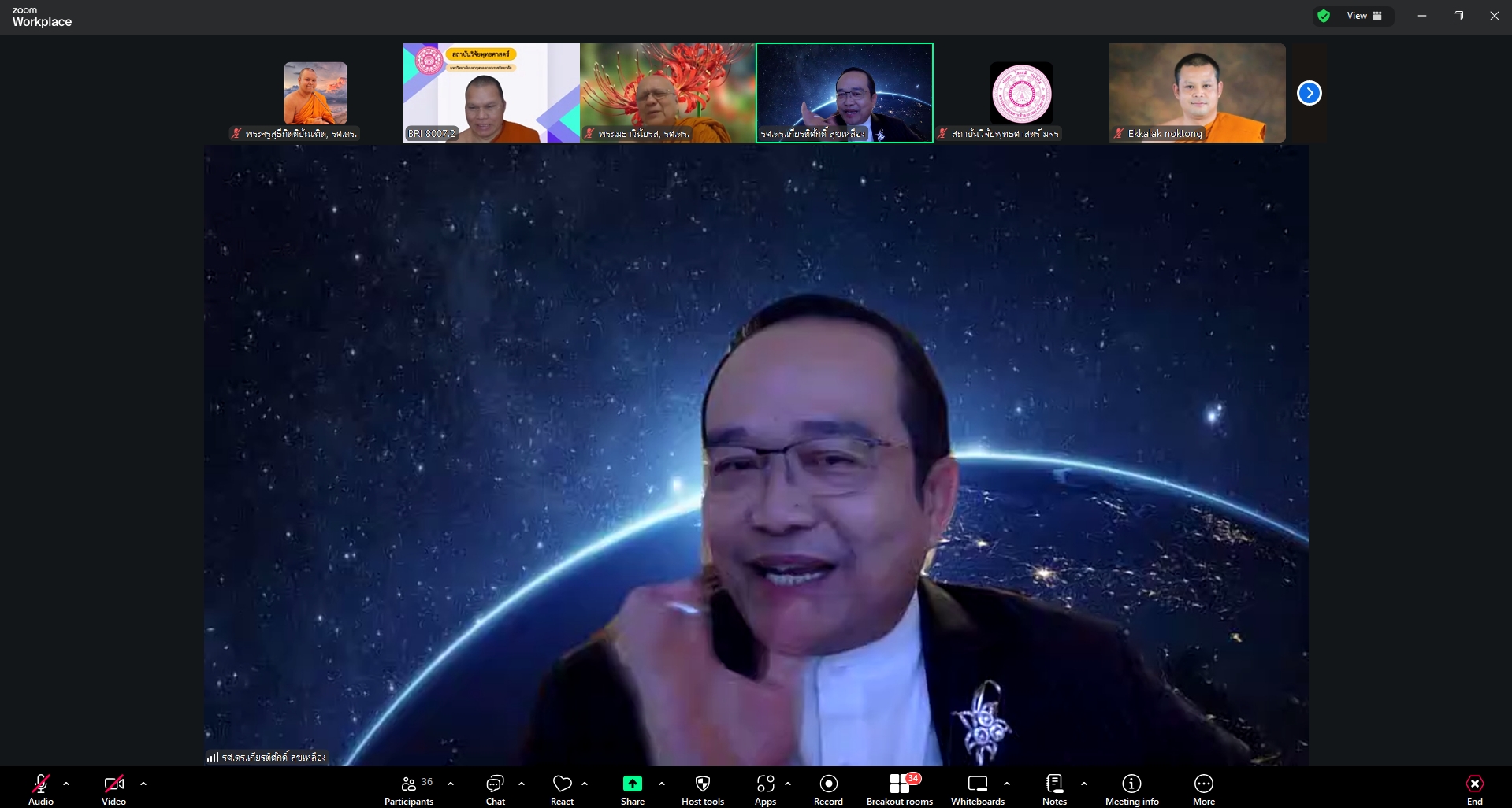Expand the share options arrow

662,784
